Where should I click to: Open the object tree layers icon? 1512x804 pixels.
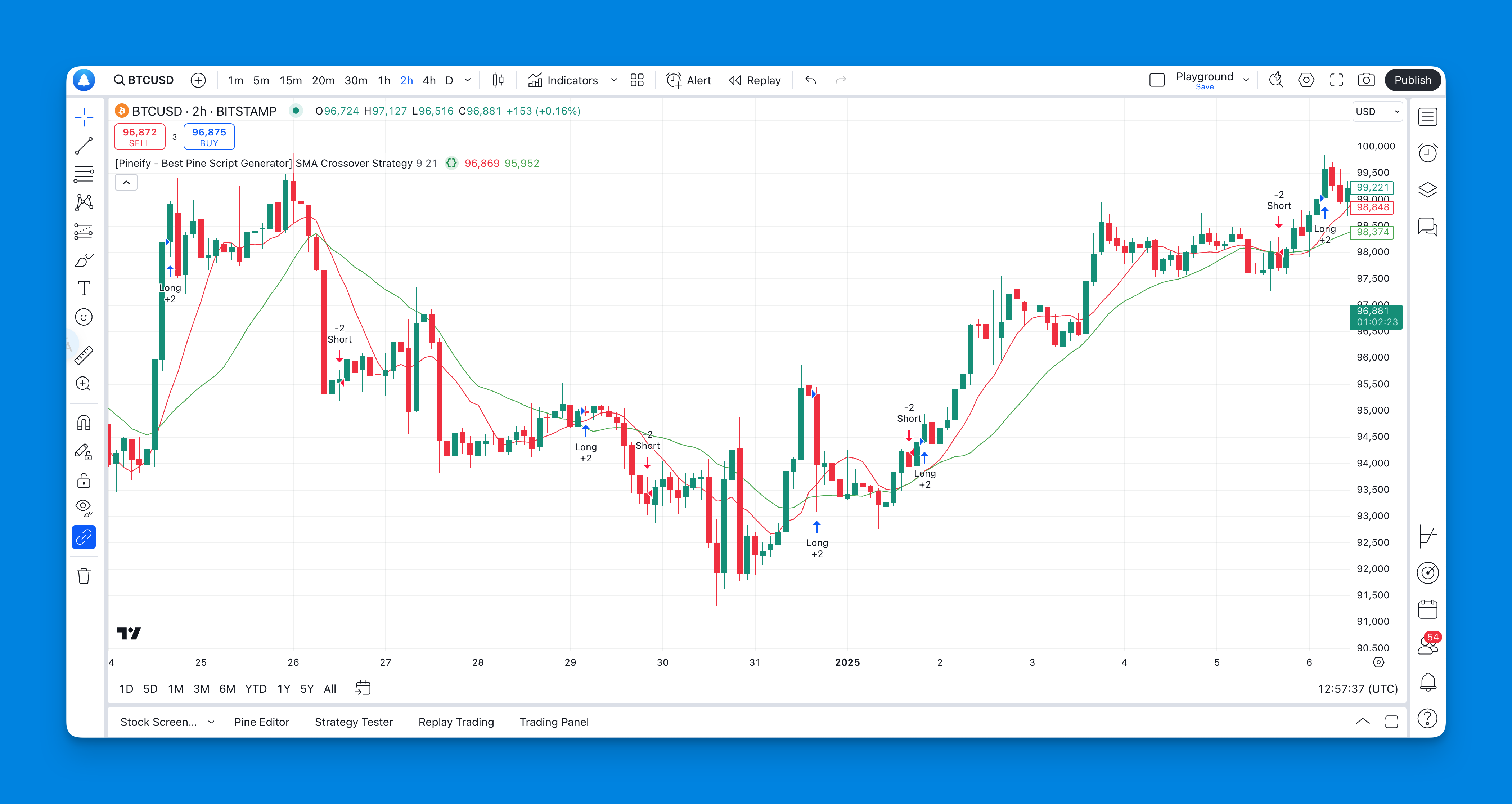[1427, 190]
